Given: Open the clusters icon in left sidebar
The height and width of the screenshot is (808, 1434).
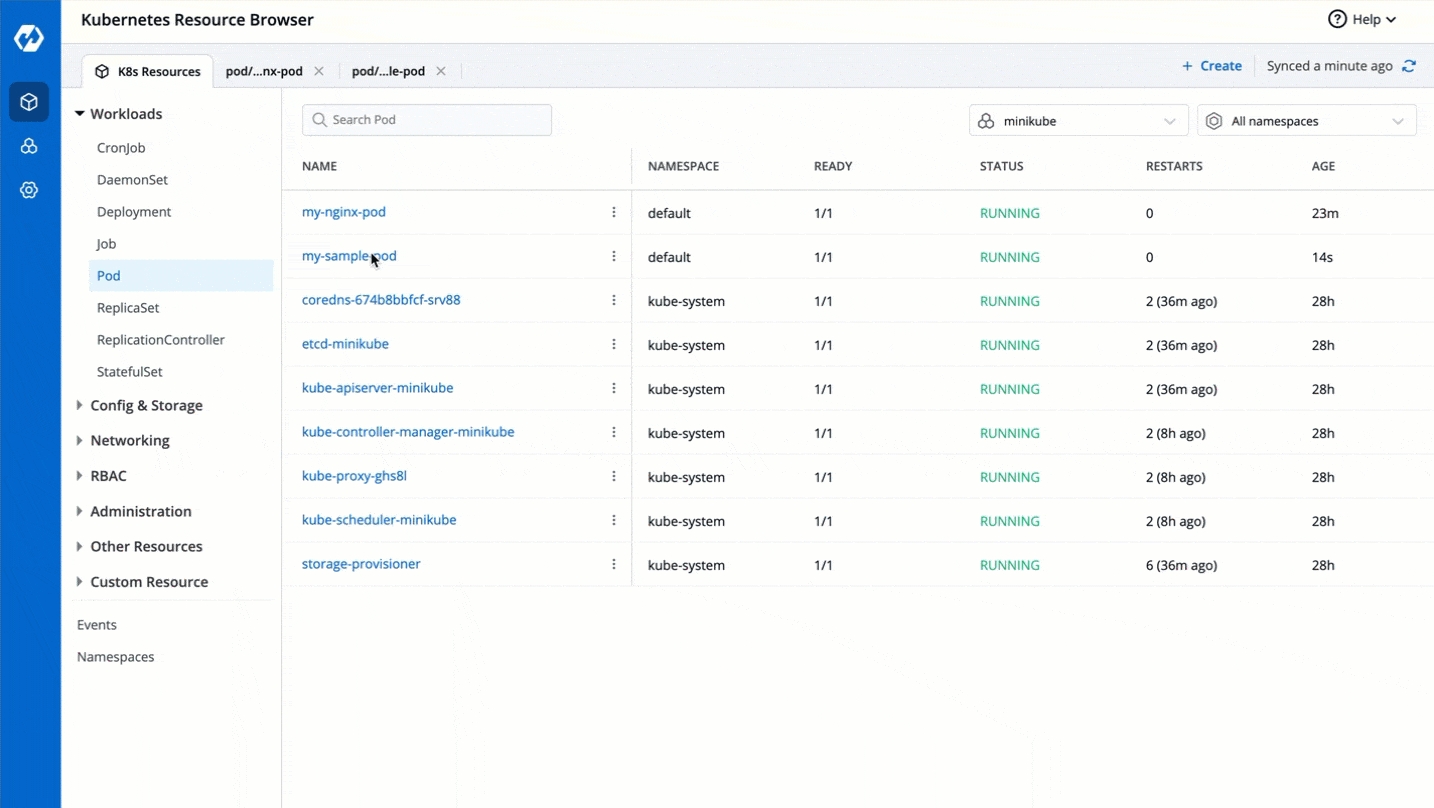Looking at the screenshot, I should pyautogui.click(x=29, y=146).
